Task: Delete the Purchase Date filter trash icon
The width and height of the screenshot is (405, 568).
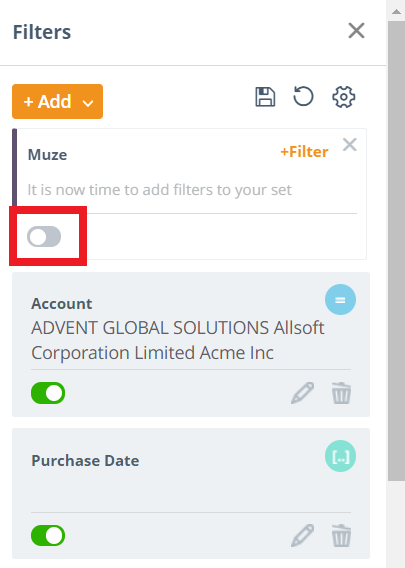Action: [x=341, y=535]
